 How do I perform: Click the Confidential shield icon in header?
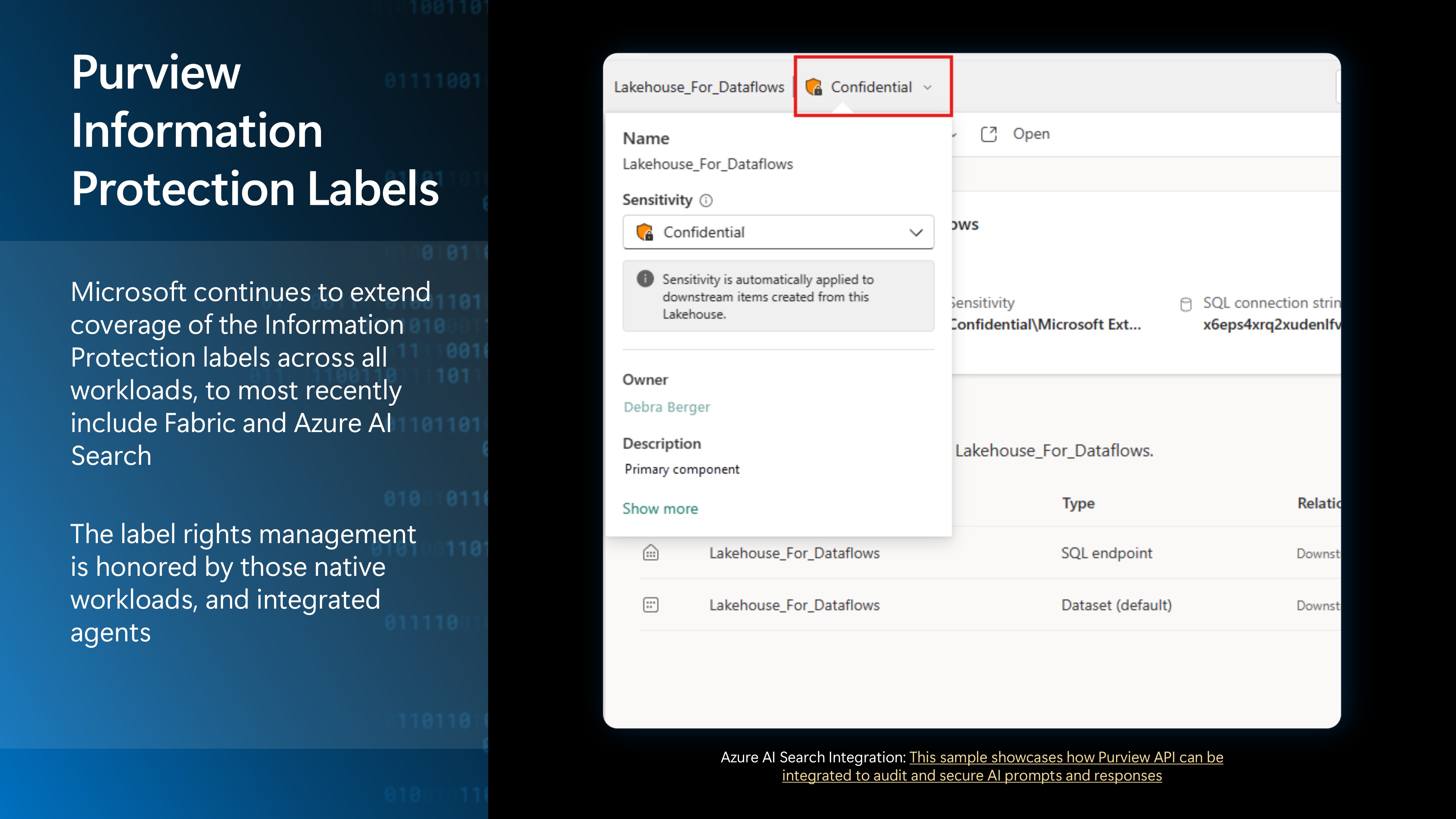(813, 87)
